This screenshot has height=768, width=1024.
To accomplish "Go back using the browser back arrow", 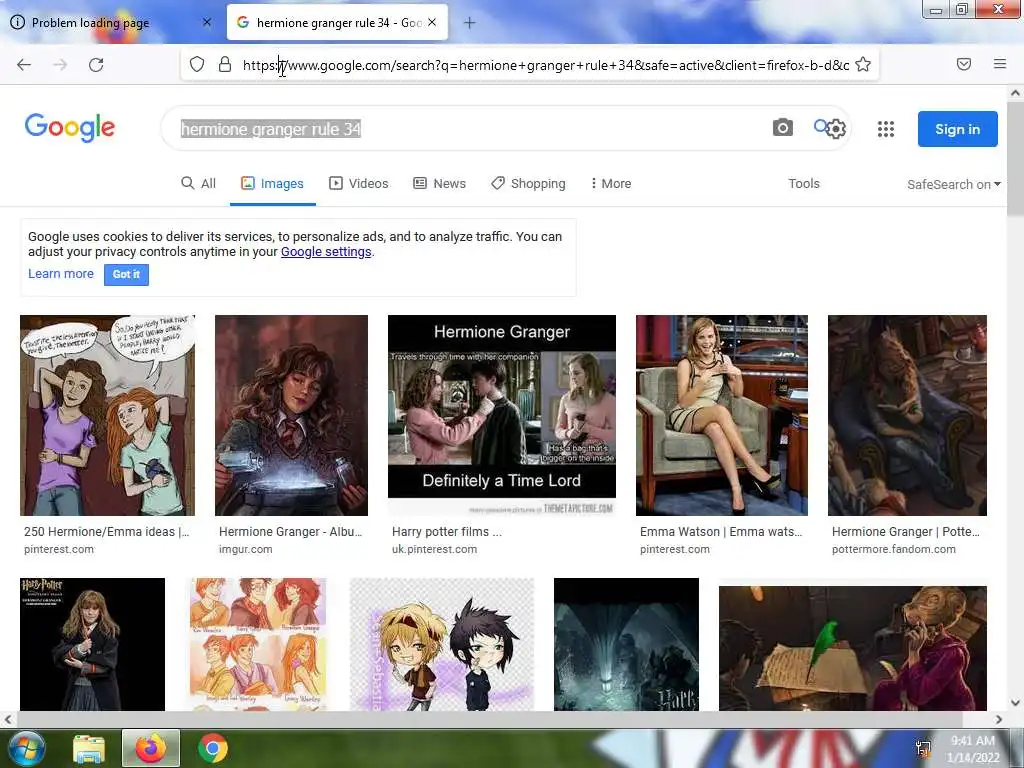I will click(24, 65).
